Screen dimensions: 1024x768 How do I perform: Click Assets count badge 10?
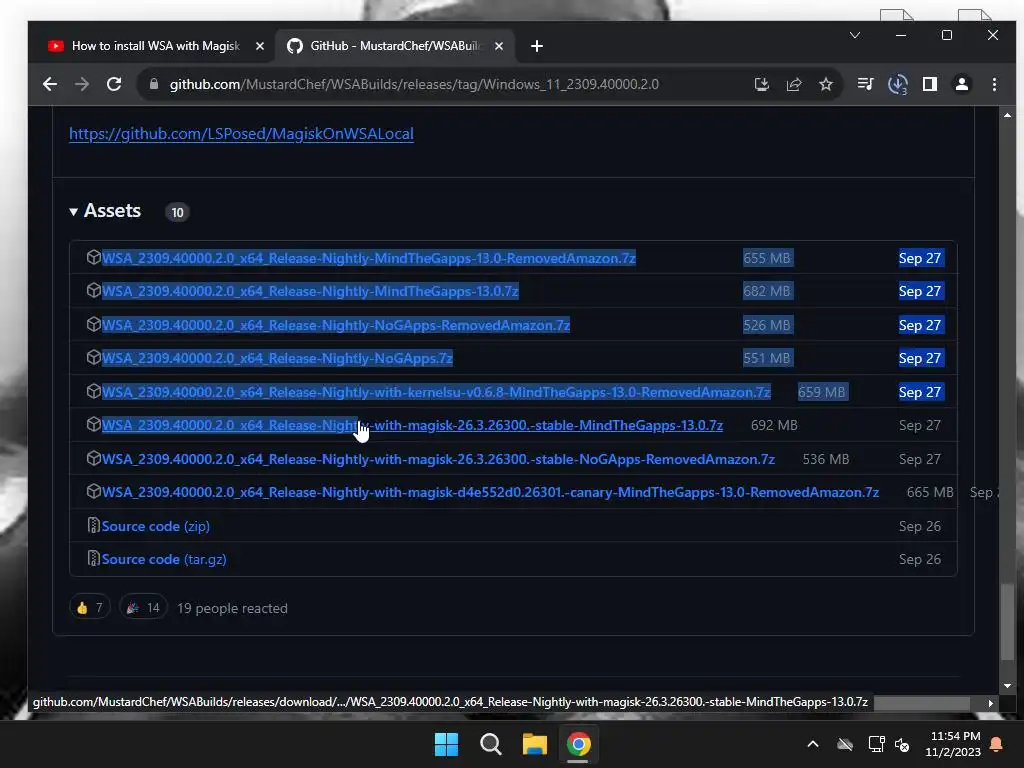[x=177, y=212]
